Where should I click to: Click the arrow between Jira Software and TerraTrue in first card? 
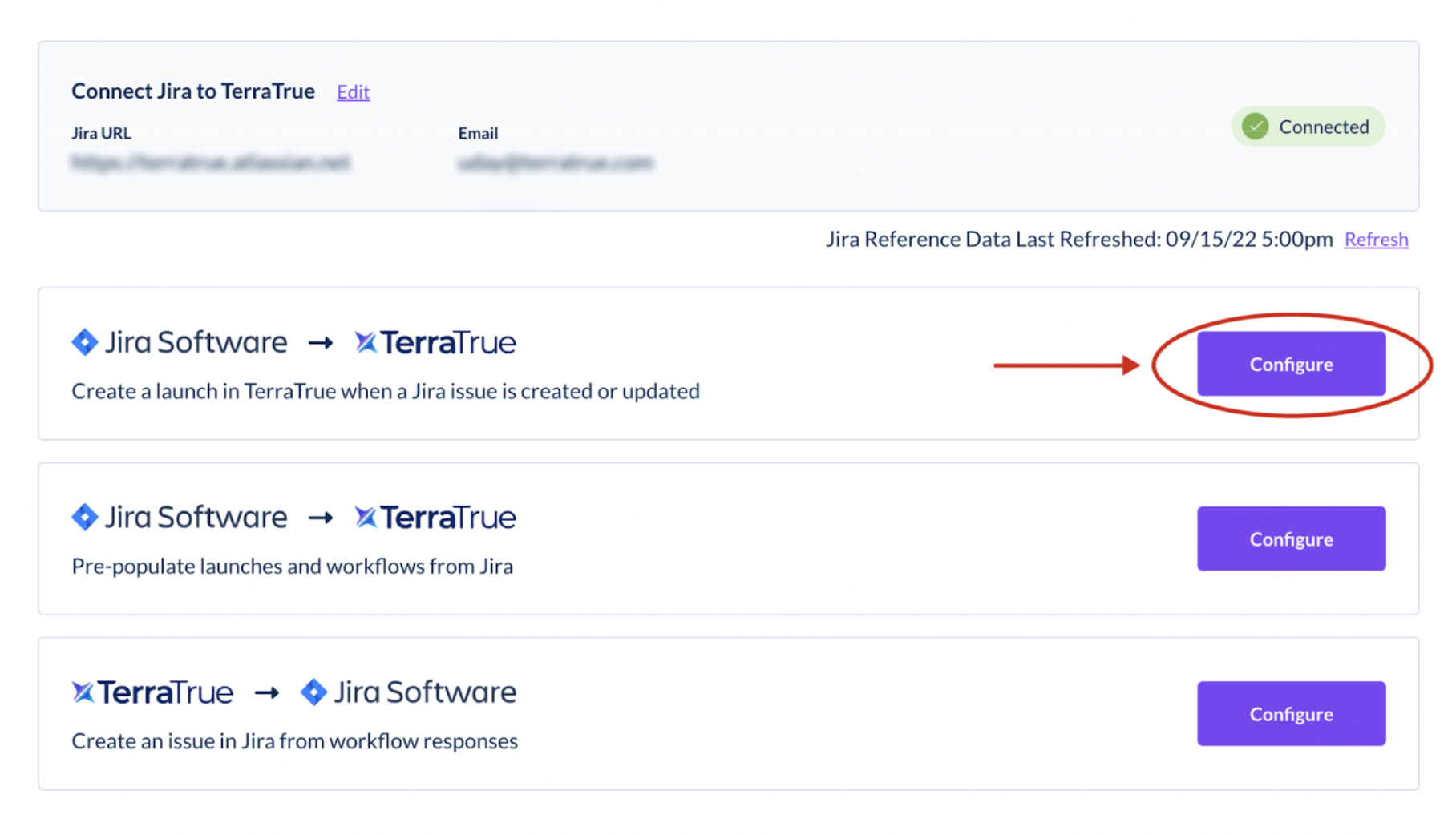coord(321,343)
